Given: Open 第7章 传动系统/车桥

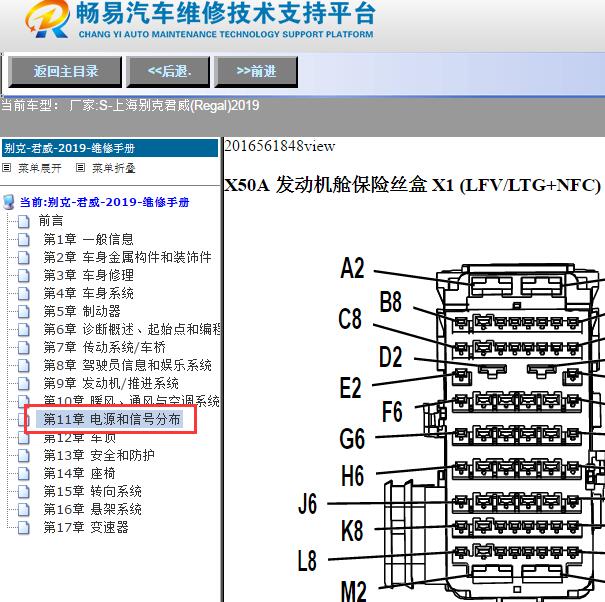Looking at the screenshot, I should [x=104, y=347].
